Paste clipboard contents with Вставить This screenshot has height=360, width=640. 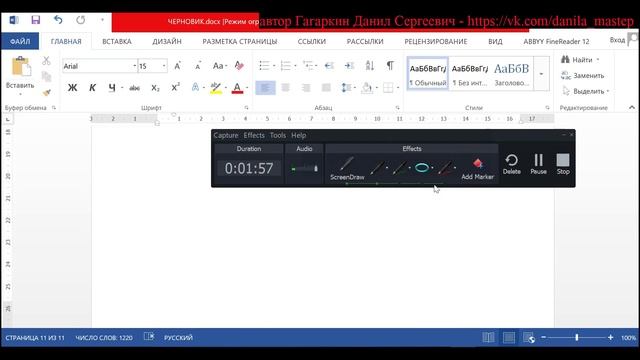pos(20,76)
